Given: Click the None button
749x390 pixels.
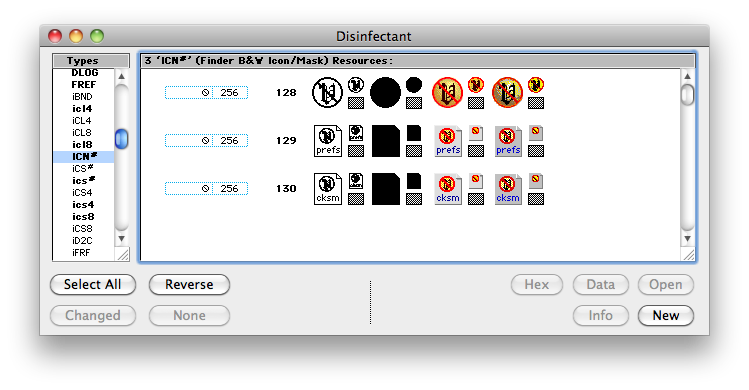Looking at the screenshot, I should [189, 315].
